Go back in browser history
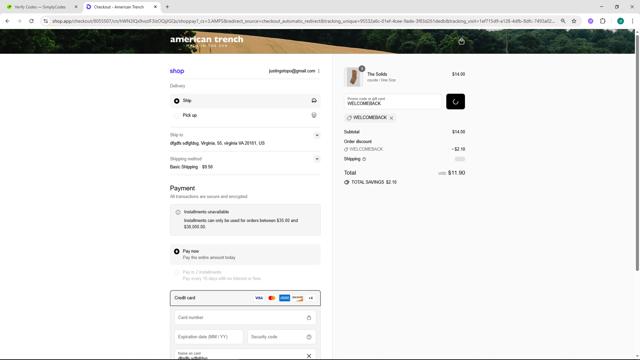Screen dimensions: 640x360 click(x=7, y=21)
